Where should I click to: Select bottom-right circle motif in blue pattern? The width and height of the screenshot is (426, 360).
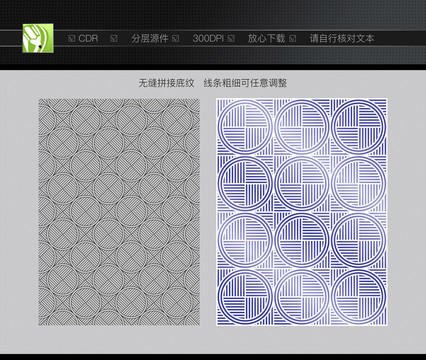click(359, 296)
